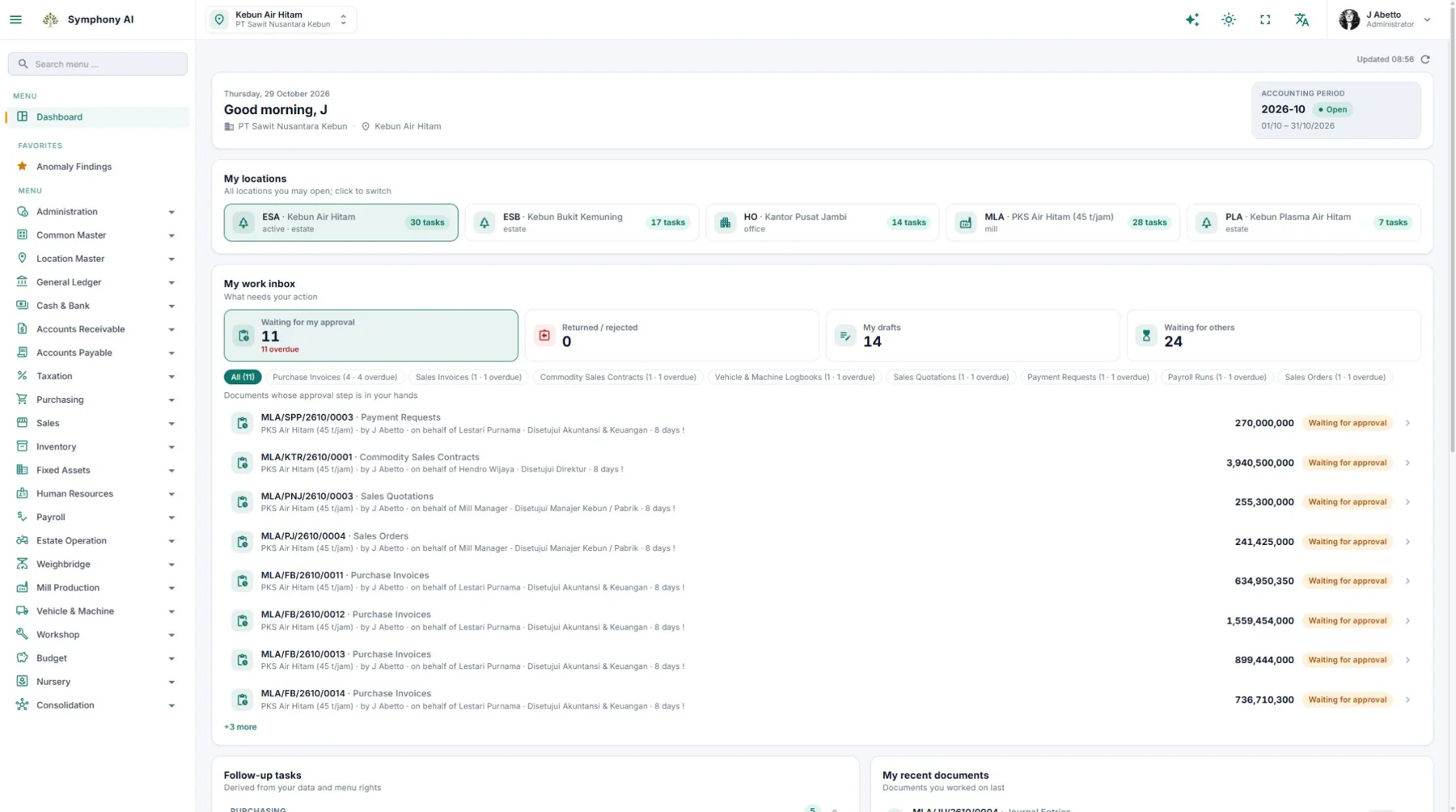Open the hamburger menu icon
This screenshot has height=812, width=1456.
click(15, 19)
